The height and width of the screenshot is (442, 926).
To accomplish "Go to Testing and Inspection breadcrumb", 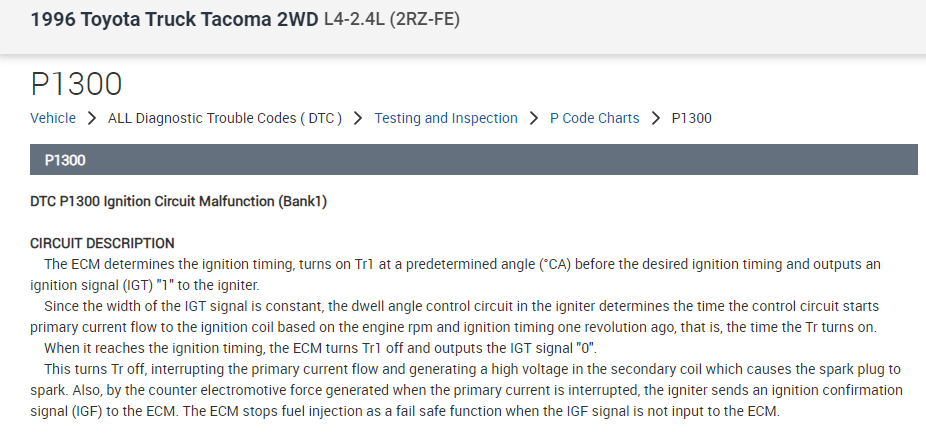I will pyautogui.click(x=446, y=118).
